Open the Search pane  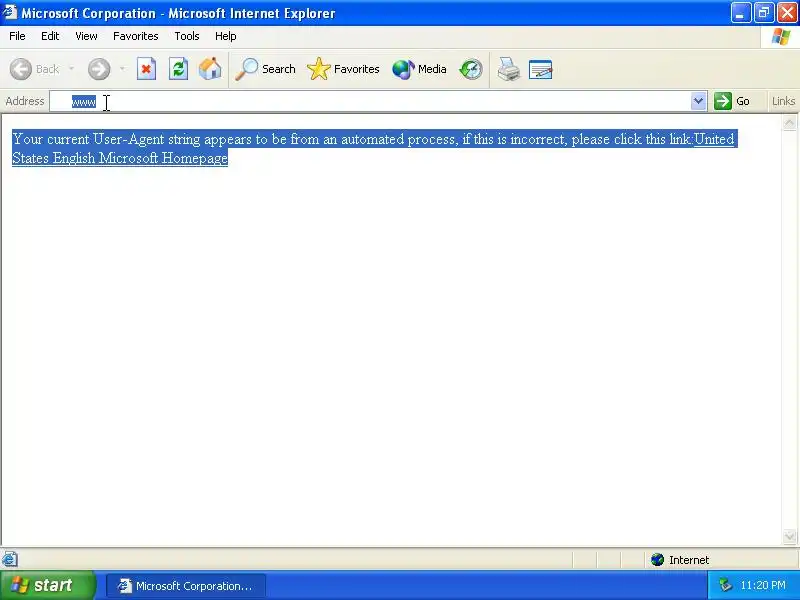(x=265, y=69)
